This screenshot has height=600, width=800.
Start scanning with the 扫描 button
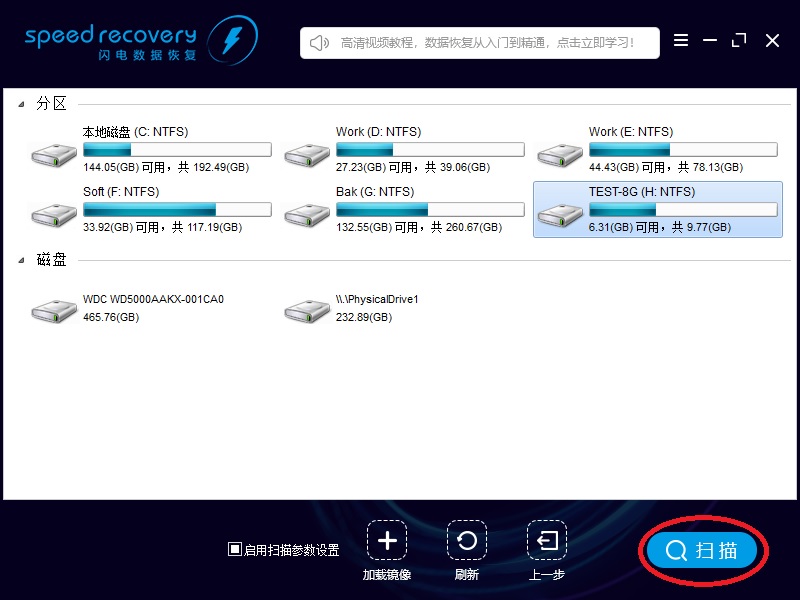coord(702,551)
